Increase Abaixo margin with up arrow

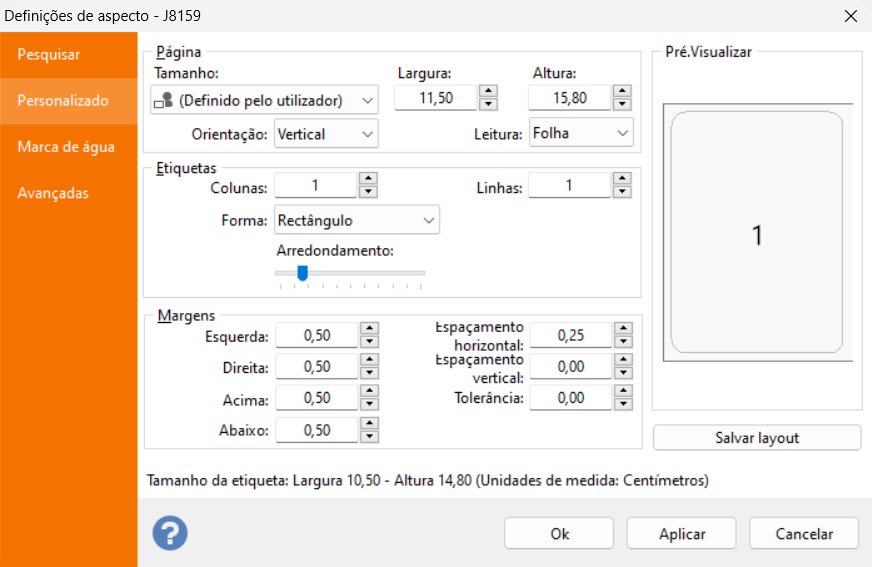click(369, 424)
